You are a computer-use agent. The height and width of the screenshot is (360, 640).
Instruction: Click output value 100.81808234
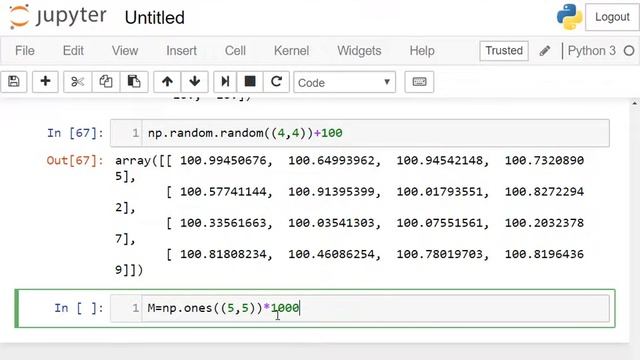point(223,254)
